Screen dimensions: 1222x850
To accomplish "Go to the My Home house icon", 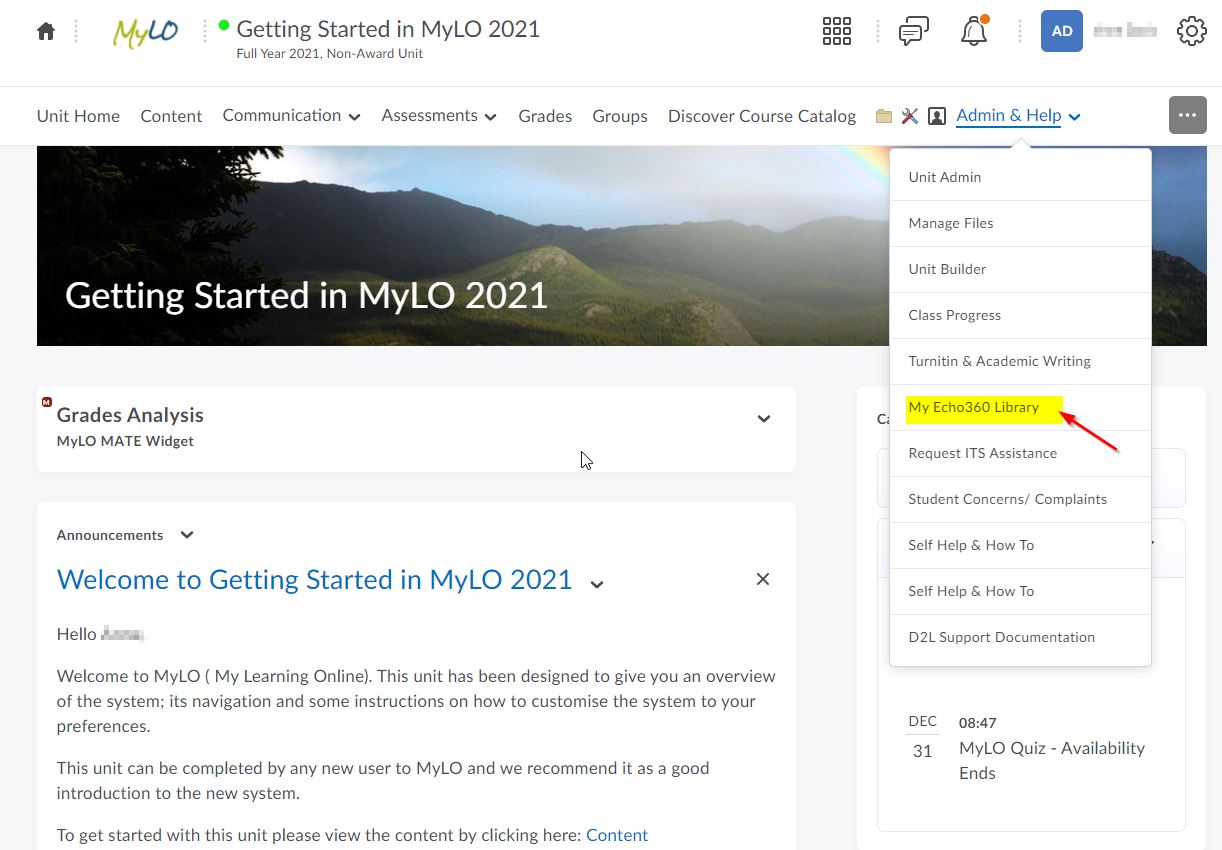I will pyautogui.click(x=46, y=31).
